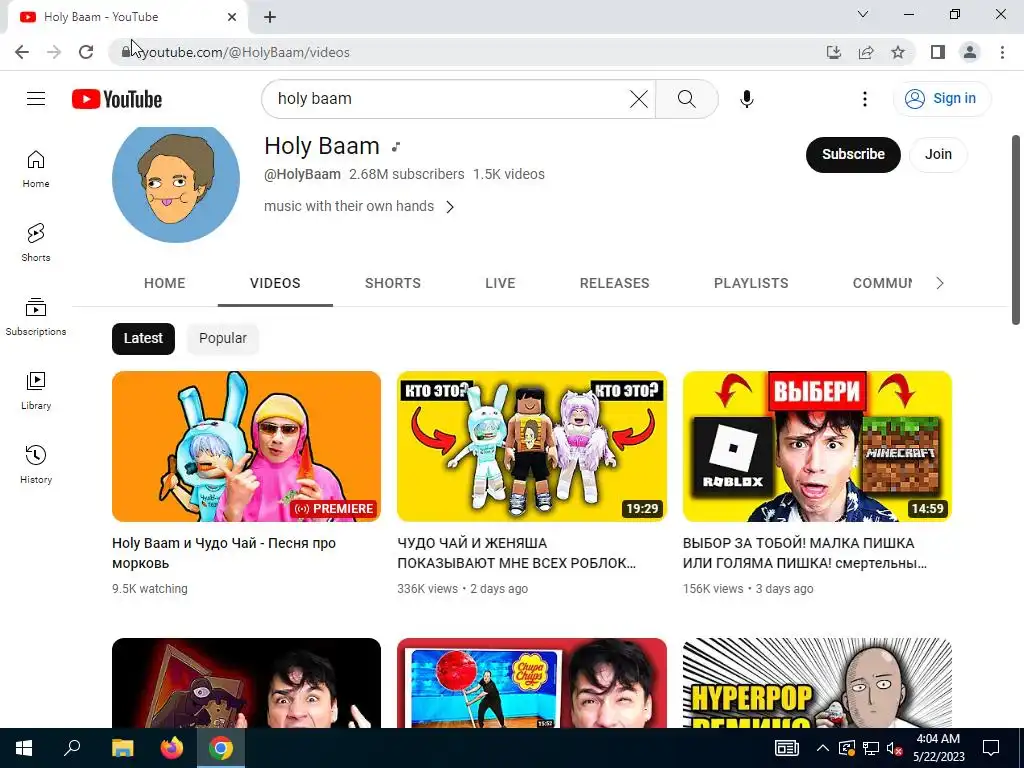The height and width of the screenshot is (768, 1024).
Task: Clear the search box with the X icon
Action: point(639,99)
